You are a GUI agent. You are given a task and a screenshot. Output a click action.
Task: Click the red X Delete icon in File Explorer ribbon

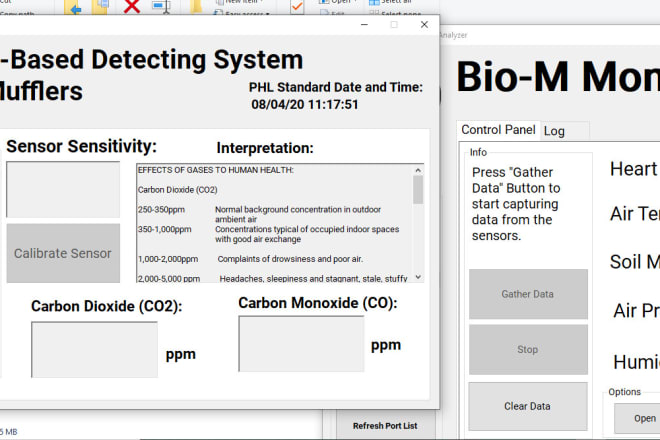(132, 7)
